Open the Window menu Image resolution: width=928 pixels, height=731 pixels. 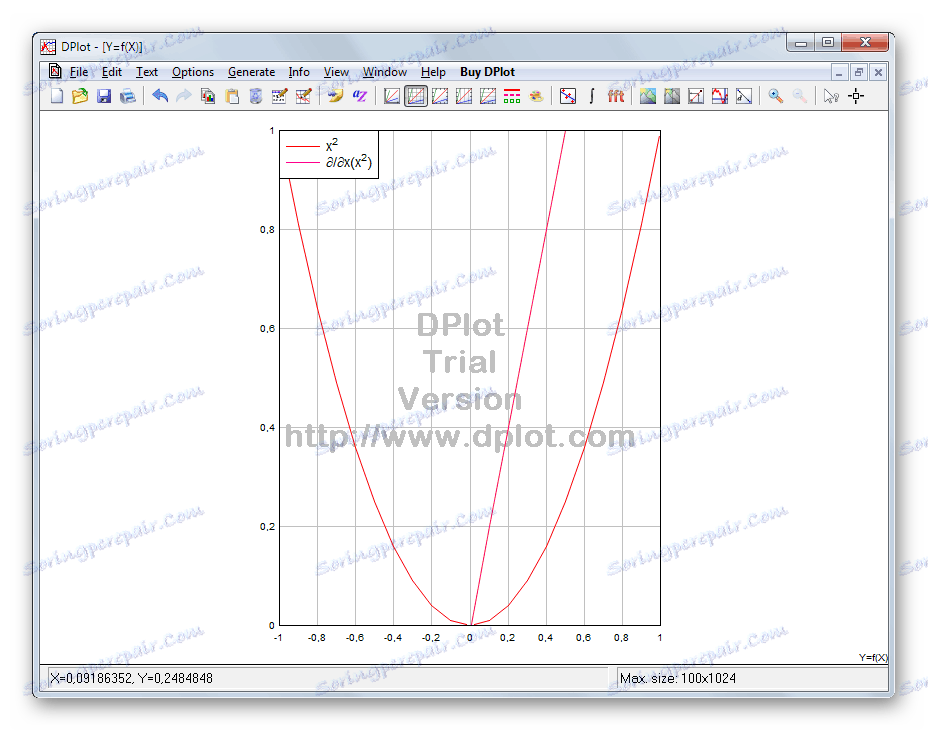click(x=385, y=72)
